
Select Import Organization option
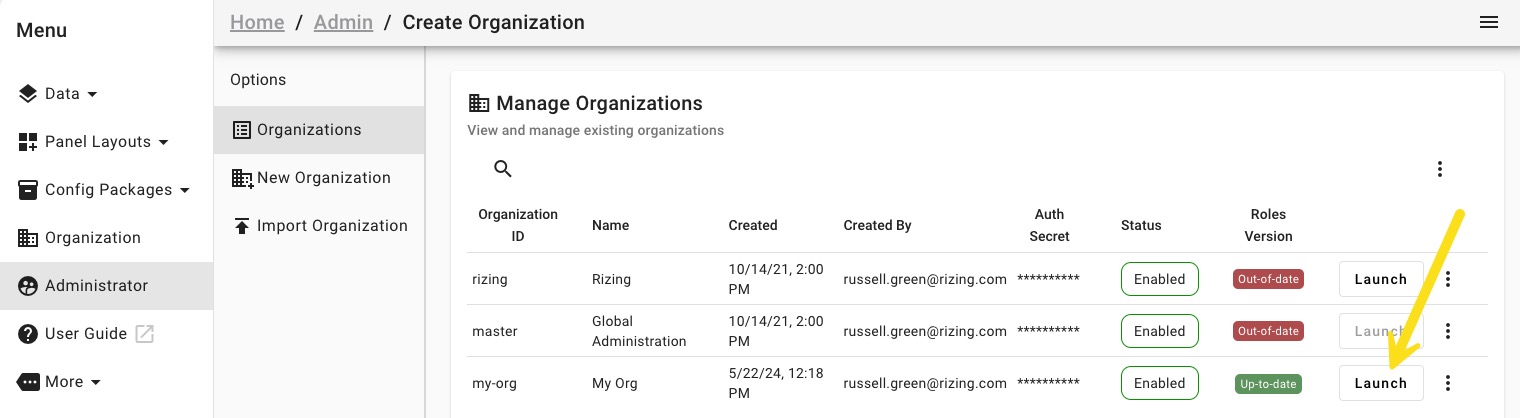click(x=332, y=226)
